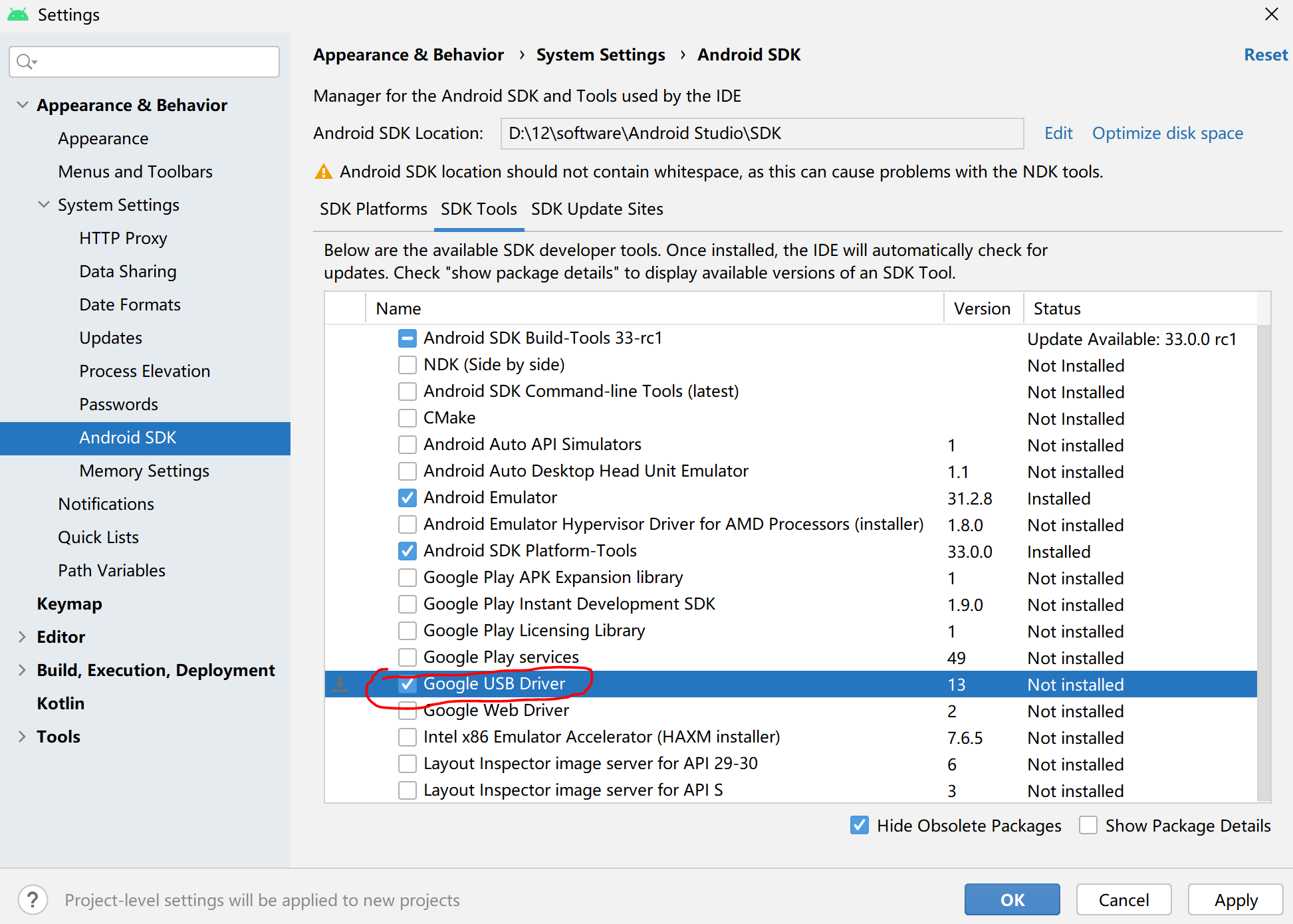Select Quick Lists item
The image size is (1293, 924).
pyautogui.click(x=98, y=538)
